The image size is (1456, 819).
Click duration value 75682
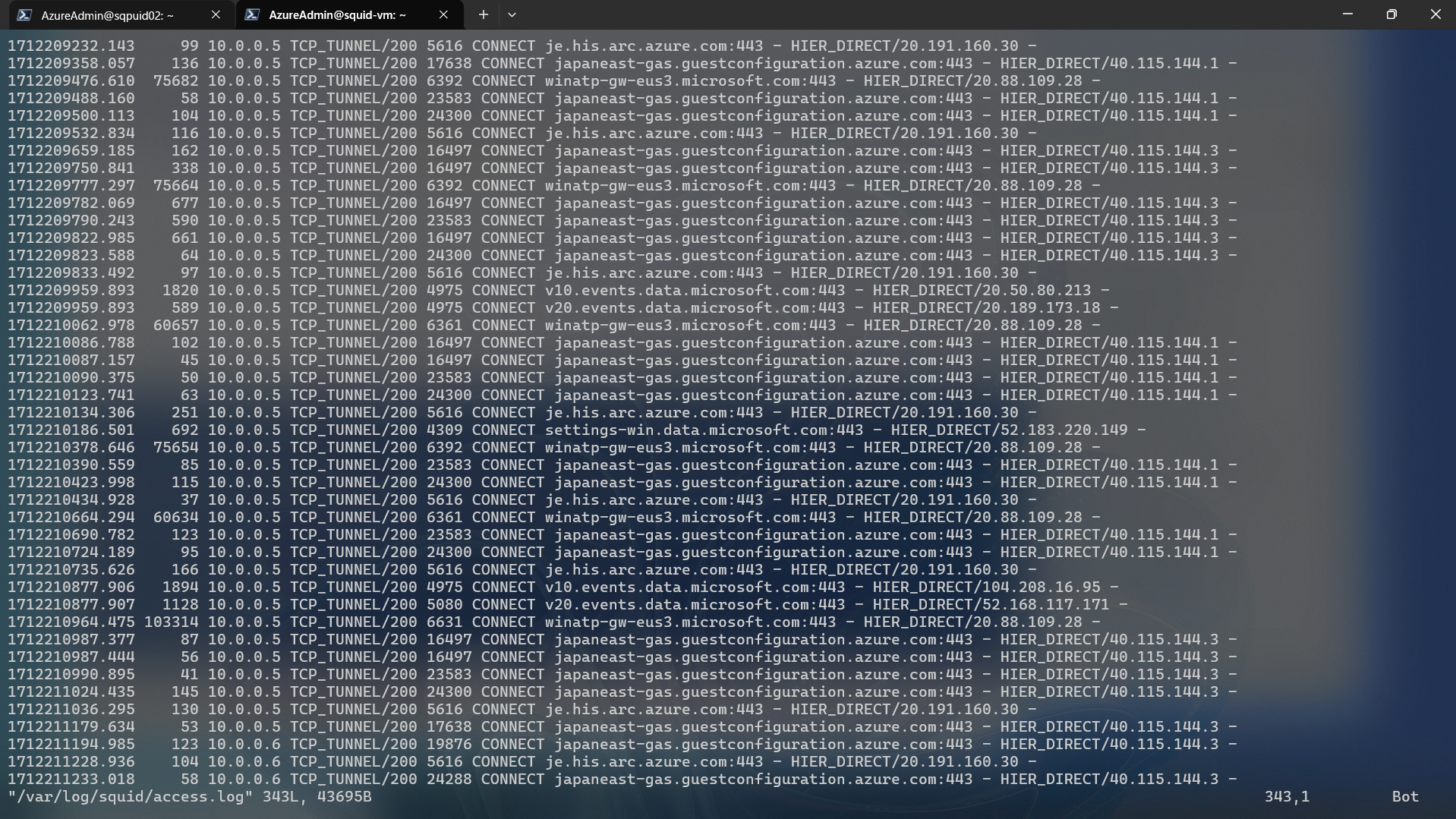coord(176,81)
